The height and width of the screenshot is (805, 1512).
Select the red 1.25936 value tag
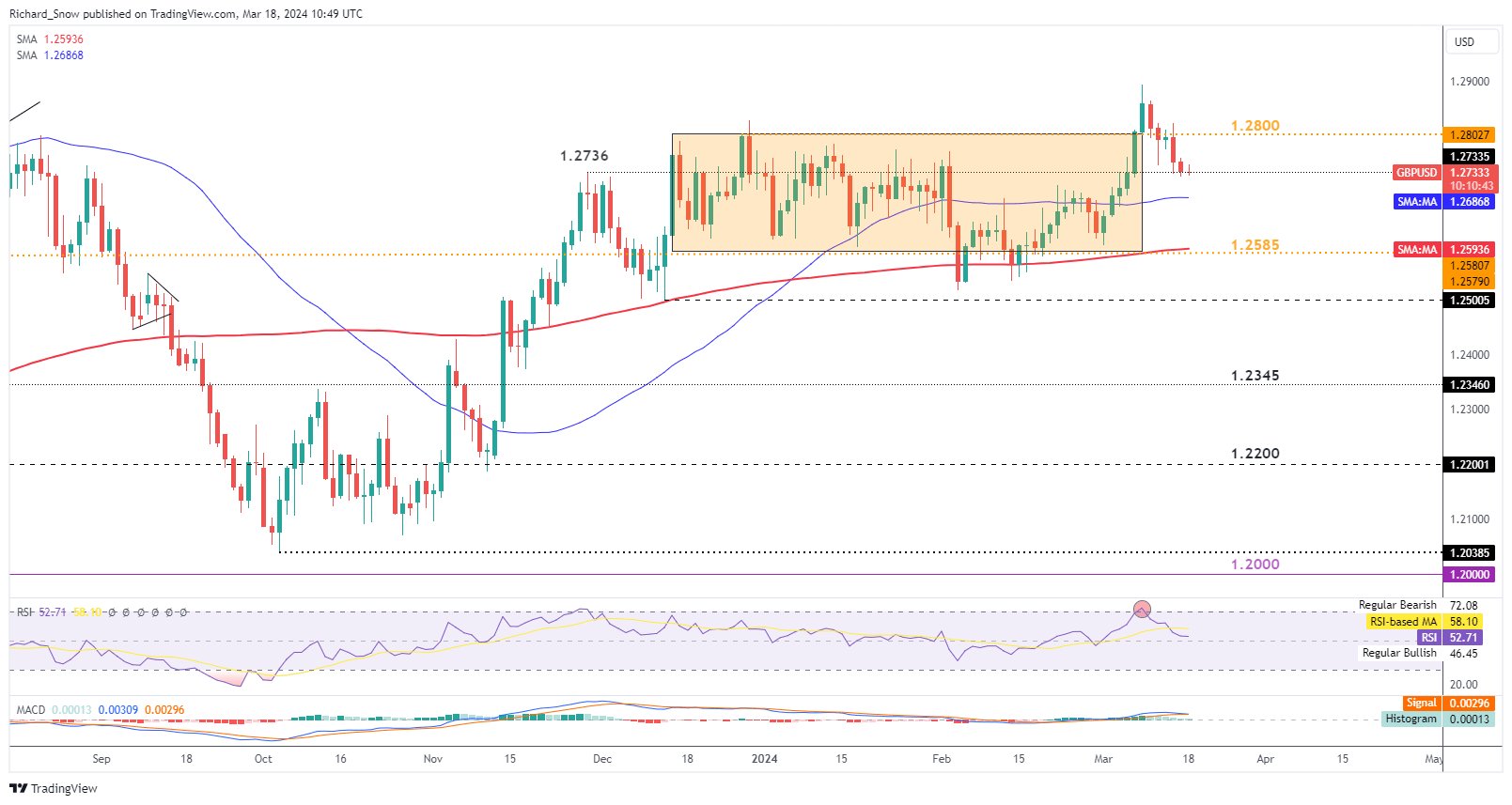coord(1469,250)
